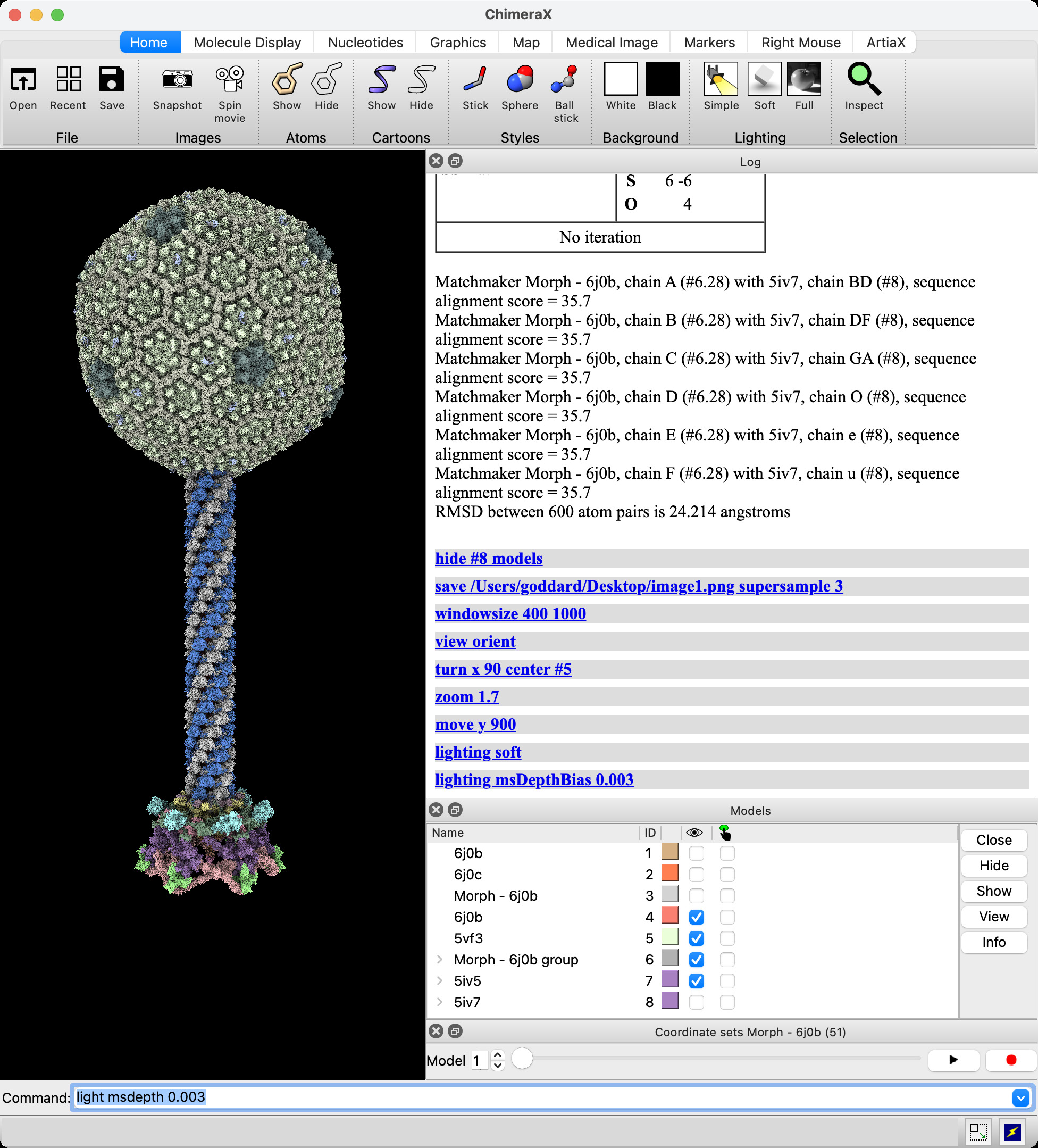Viewport: 1038px width, 1148px height.
Task: Click the 'lighting soft' log link
Action: (478, 752)
